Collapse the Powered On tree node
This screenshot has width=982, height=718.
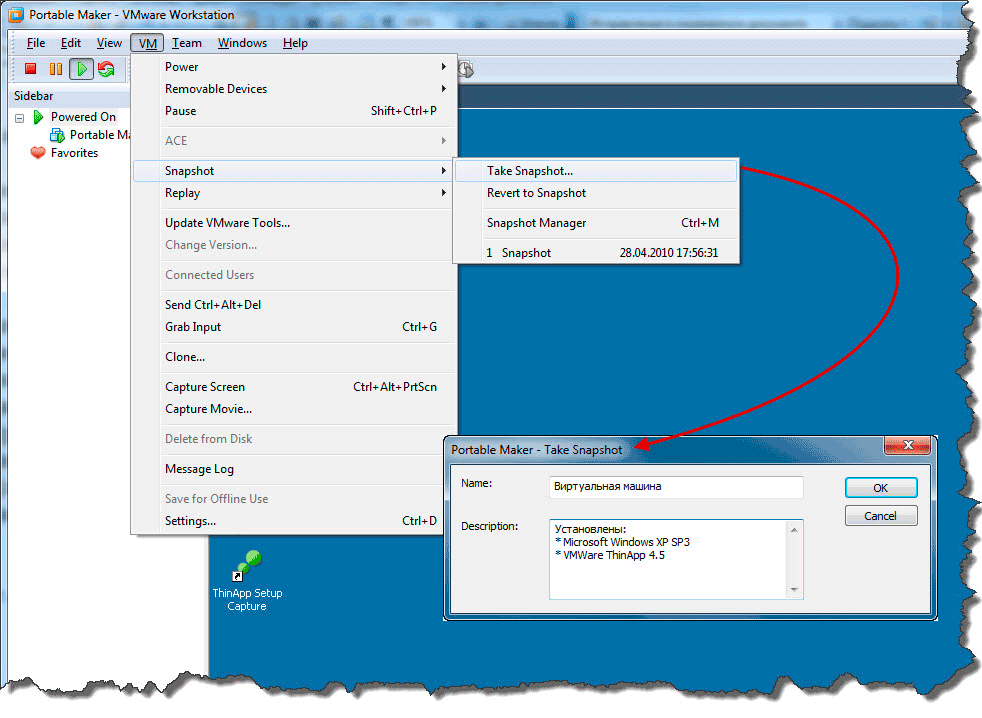[19, 118]
